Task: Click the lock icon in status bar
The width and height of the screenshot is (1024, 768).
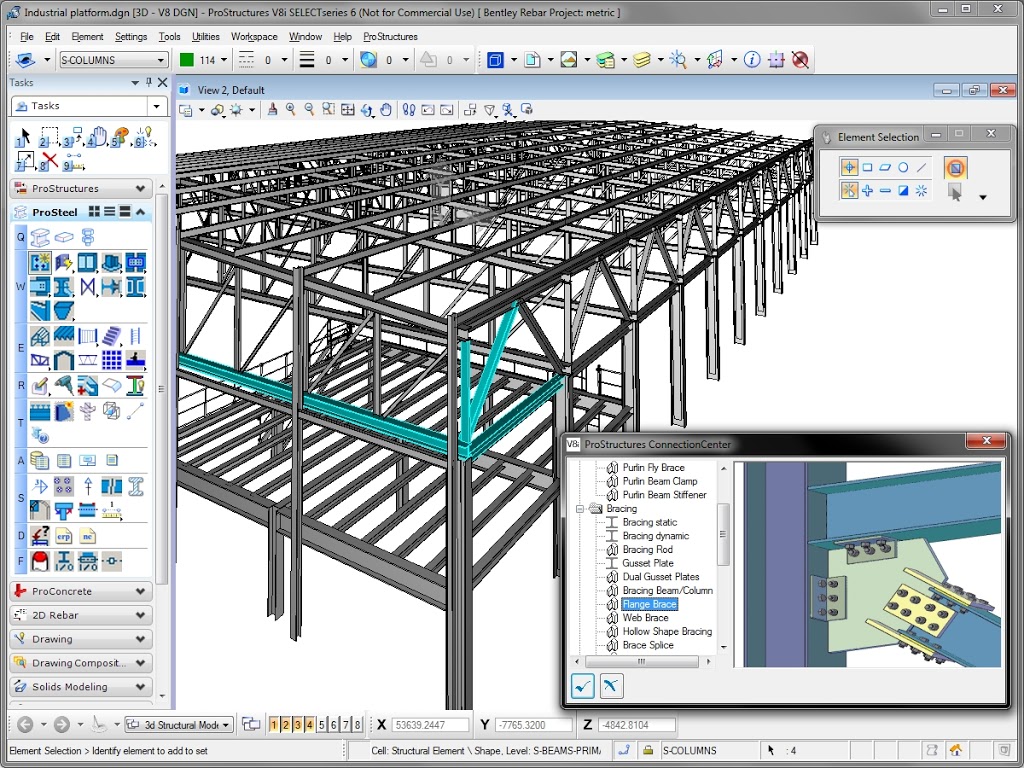Action: pos(647,750)
